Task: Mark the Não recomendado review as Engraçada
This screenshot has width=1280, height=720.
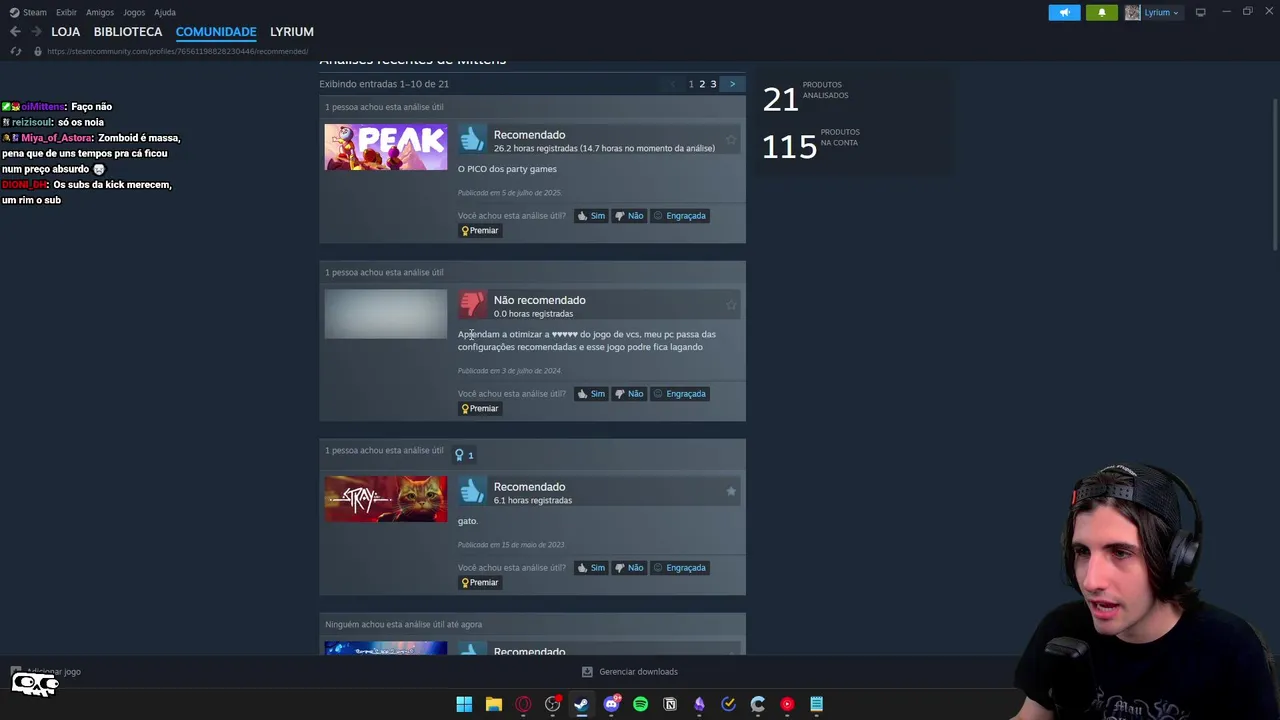Action: (680, 393)
